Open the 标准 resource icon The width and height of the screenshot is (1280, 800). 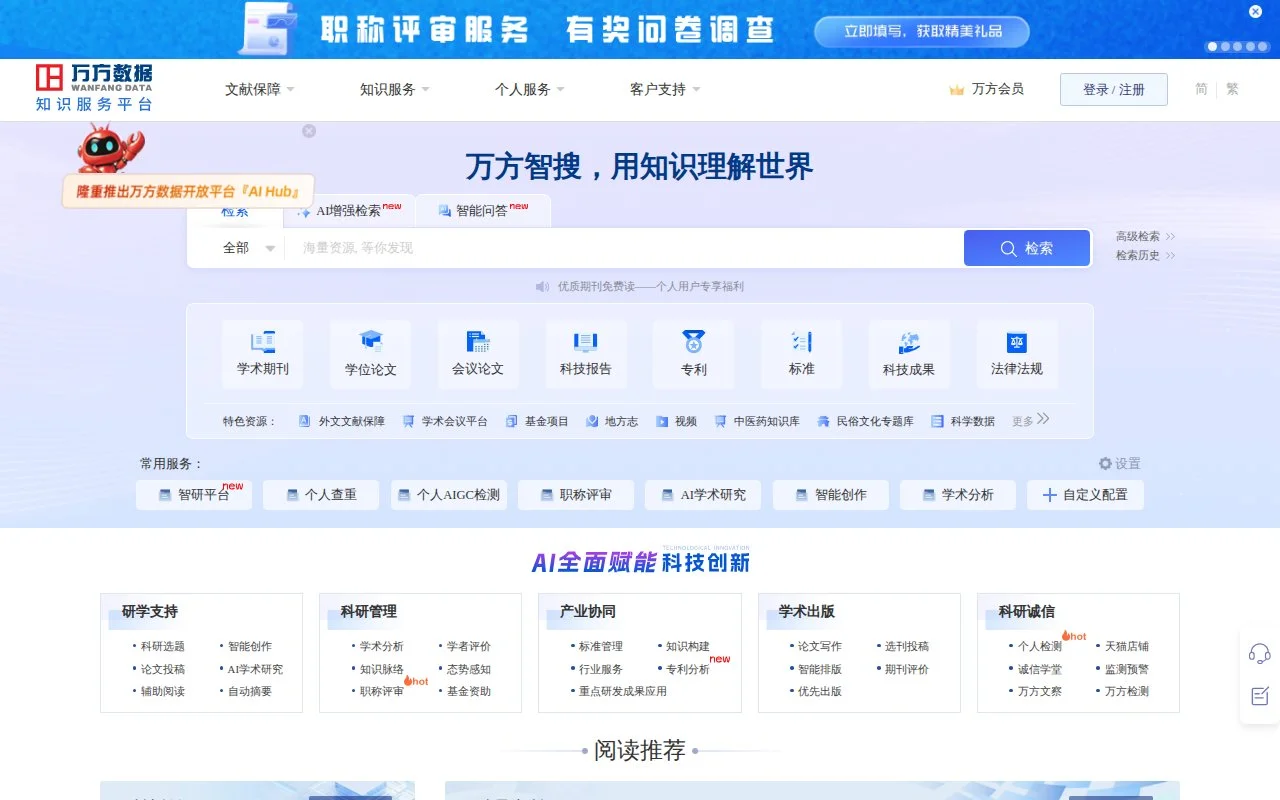click(x=802, y=354)
